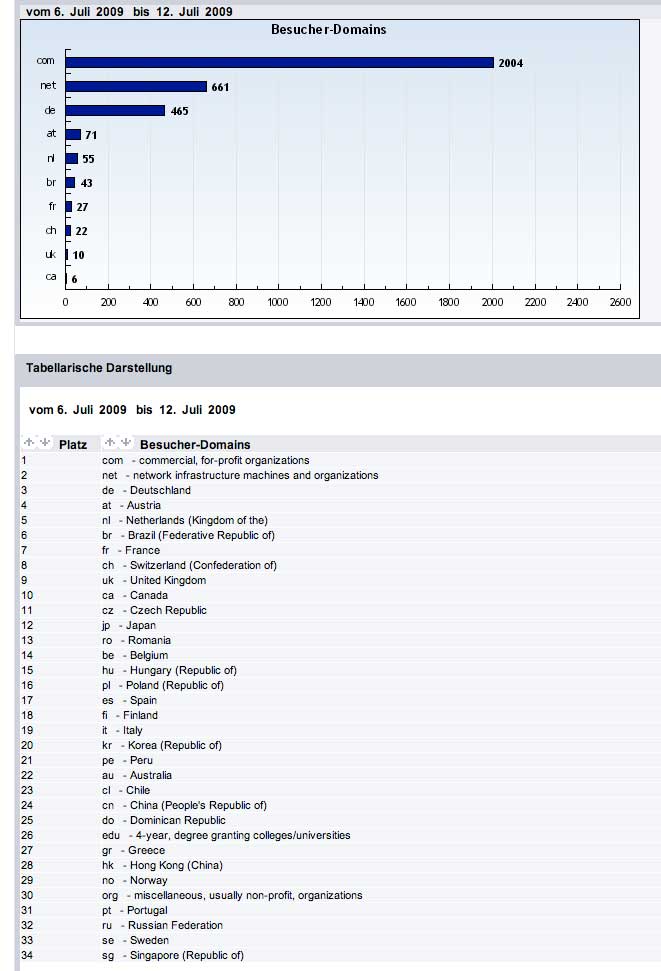
Task: Sort Platz column ascending with up arrow
Action: click(x=29, y=443)
